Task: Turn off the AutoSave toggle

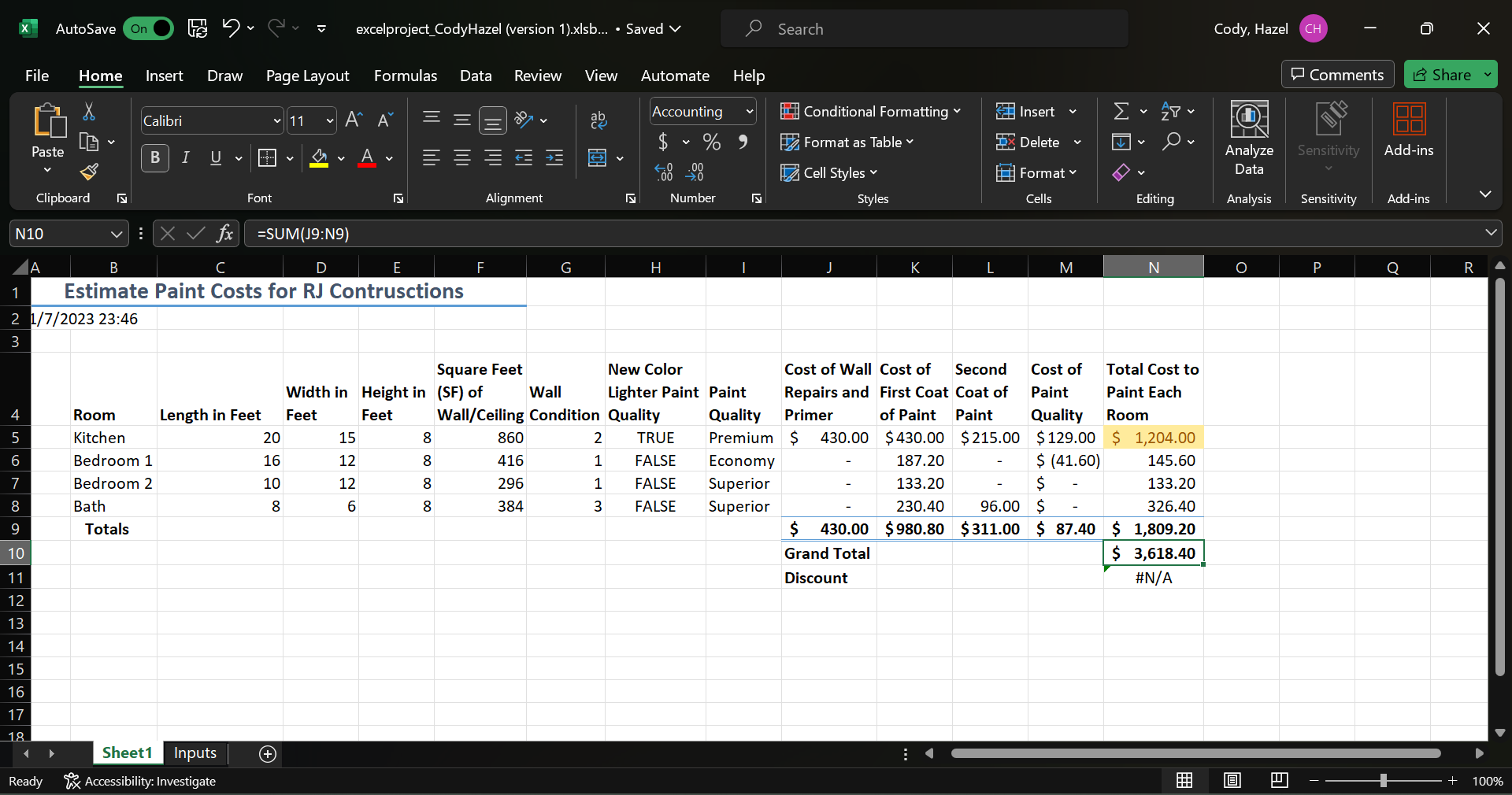Action: (x=149, y=29)
